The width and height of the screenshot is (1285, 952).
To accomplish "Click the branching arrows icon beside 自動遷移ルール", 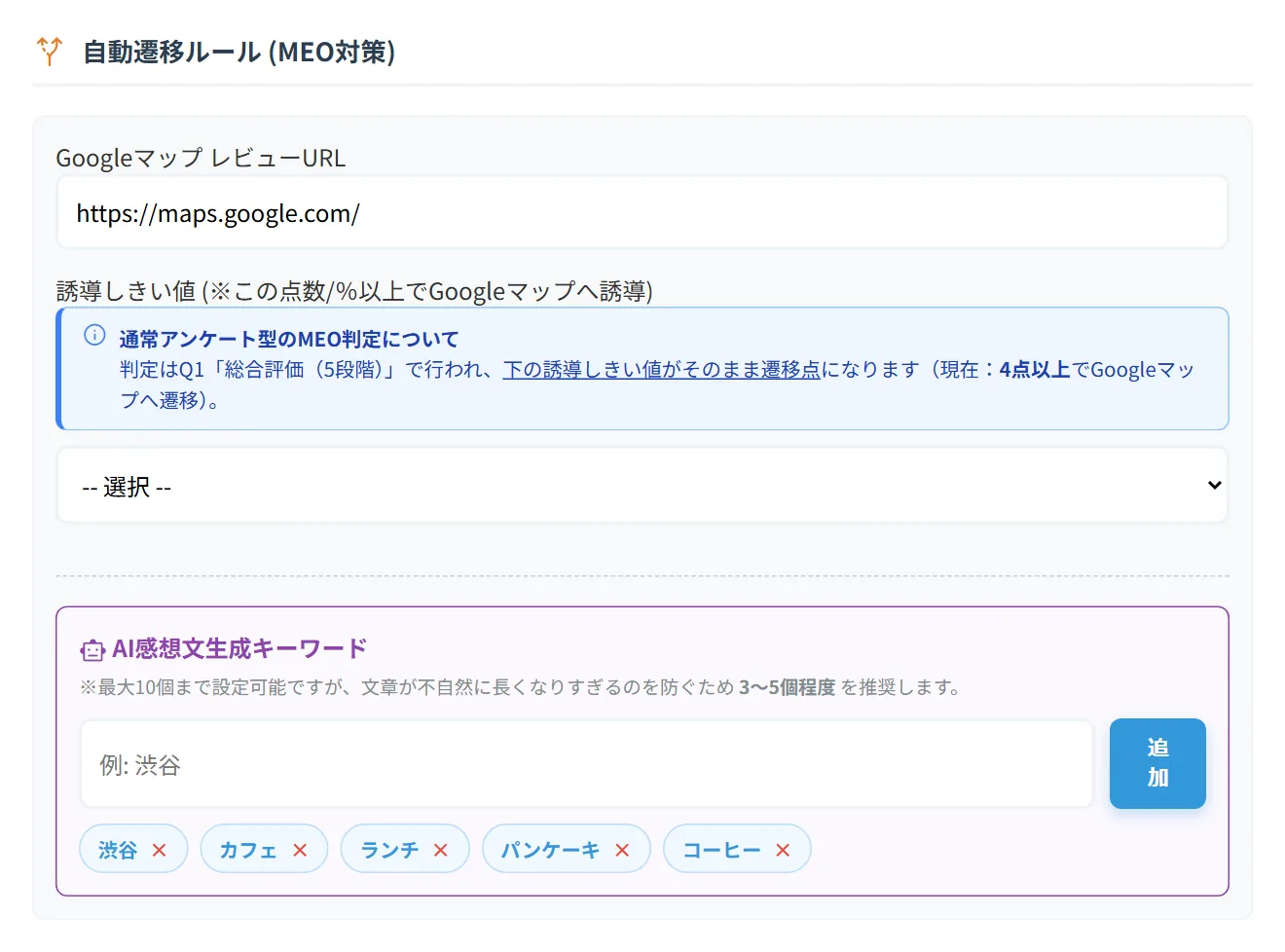I will click(49, 51).
